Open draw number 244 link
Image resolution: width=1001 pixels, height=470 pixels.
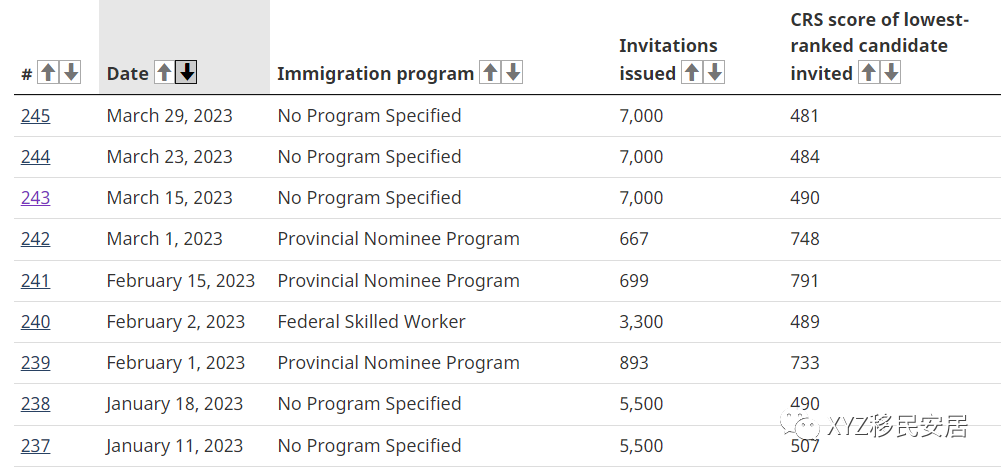pyautogui.click(x=35, y=157)
